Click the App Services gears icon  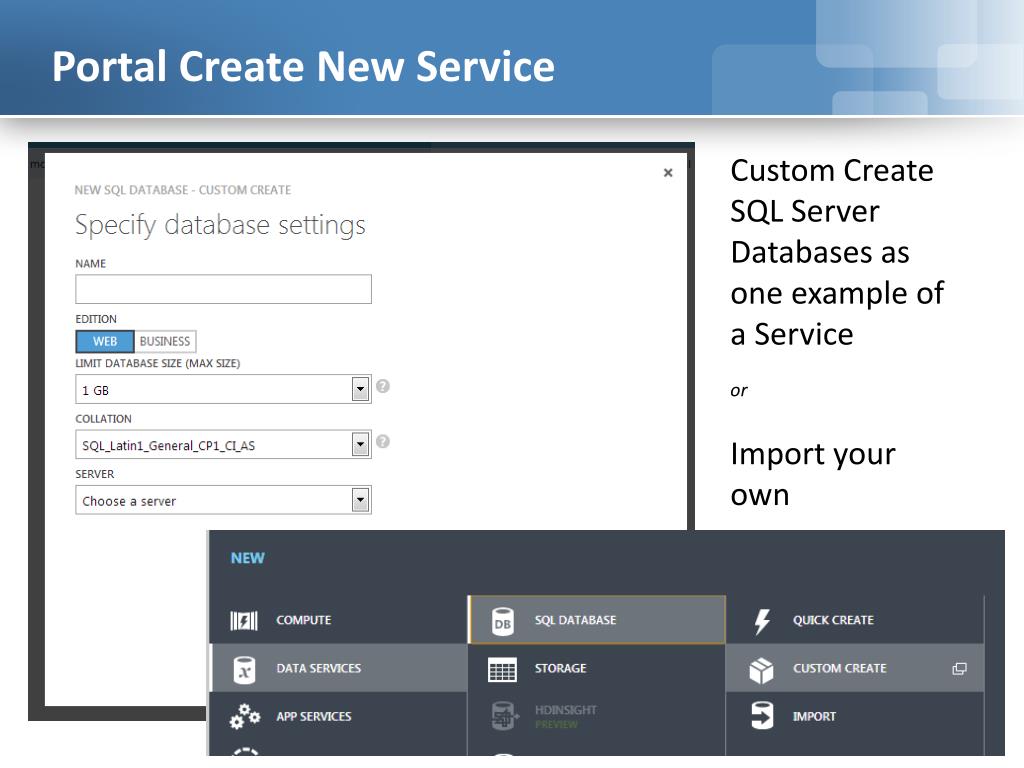pyautogui.click(x=244, y=716)
